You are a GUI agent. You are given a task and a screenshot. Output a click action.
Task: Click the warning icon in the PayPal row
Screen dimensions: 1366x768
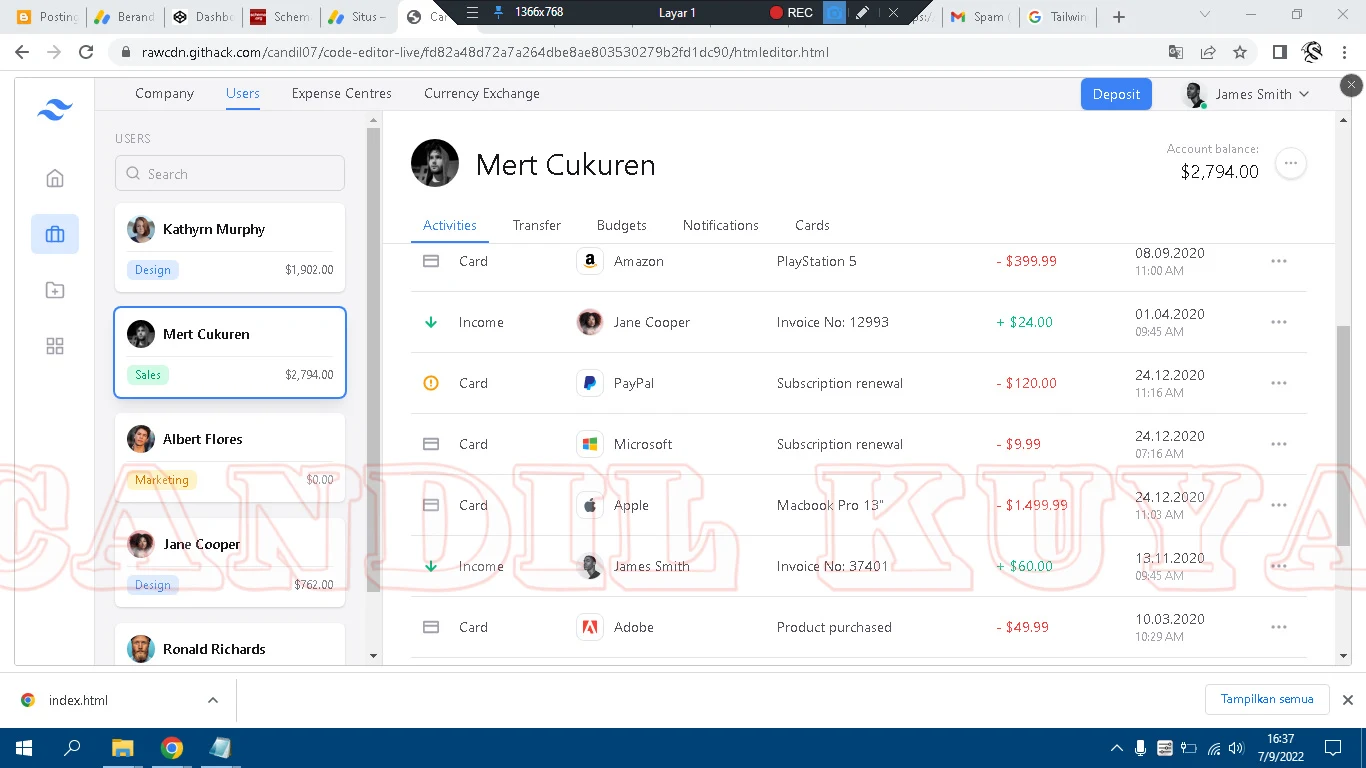(x=431, y=383)
